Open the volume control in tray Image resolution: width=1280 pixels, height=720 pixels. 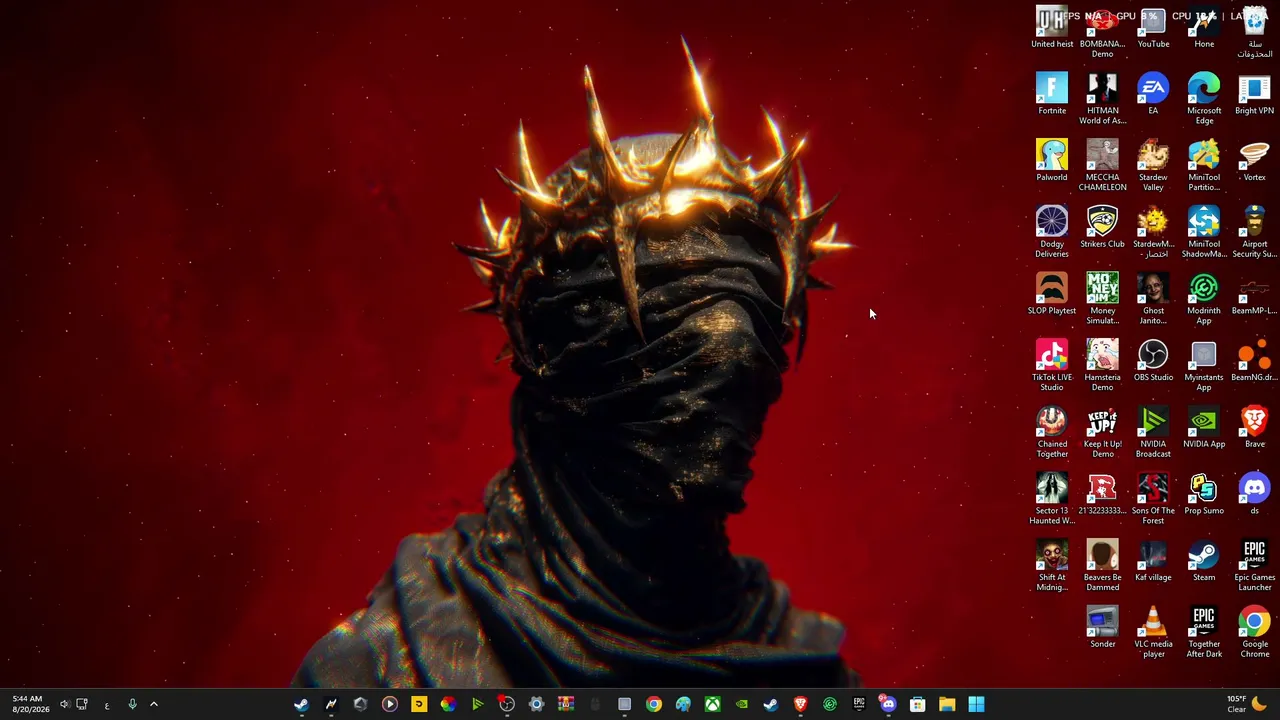coord(64,705)
